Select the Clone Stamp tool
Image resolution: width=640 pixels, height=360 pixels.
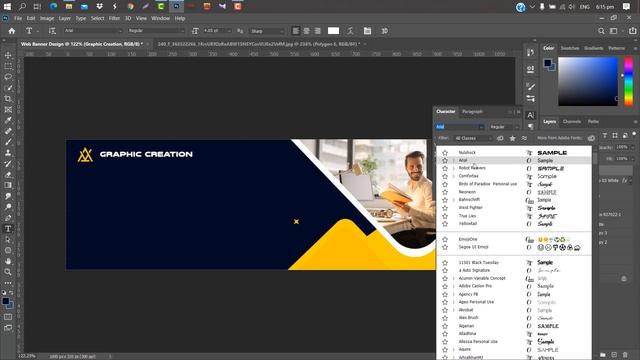click(8, 153)
